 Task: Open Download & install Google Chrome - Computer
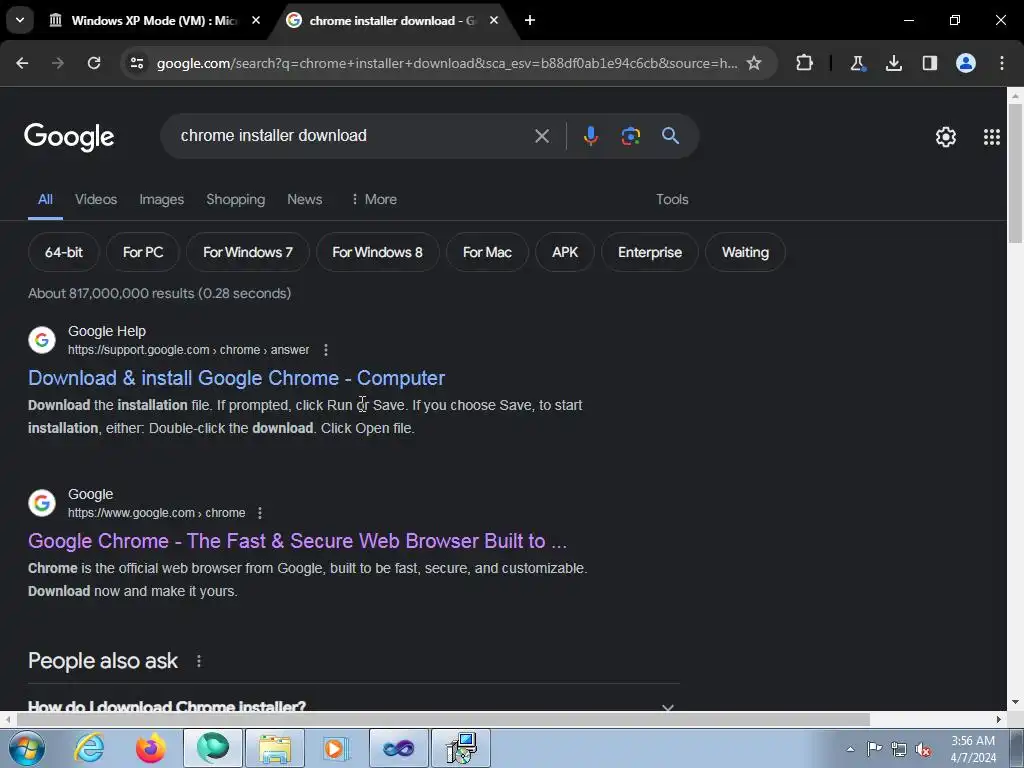click(x=236, y=377)
